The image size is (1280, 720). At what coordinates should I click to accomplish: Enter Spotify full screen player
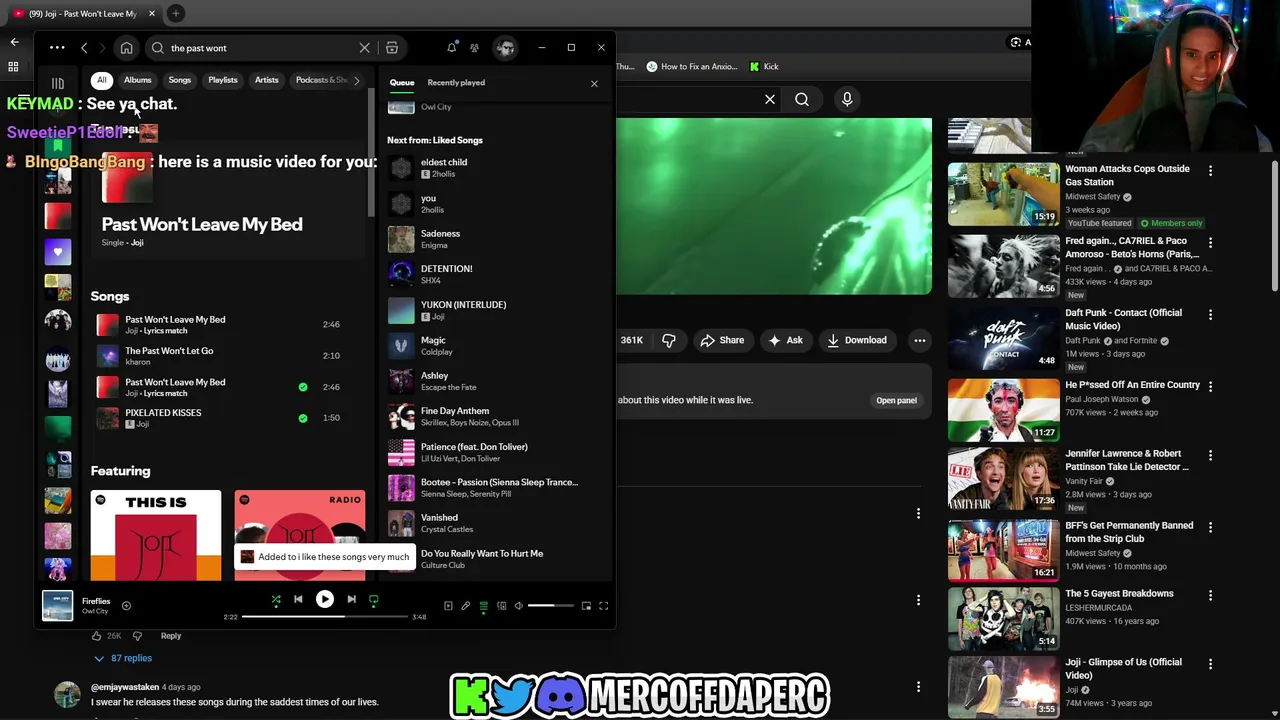click(603, 606)
